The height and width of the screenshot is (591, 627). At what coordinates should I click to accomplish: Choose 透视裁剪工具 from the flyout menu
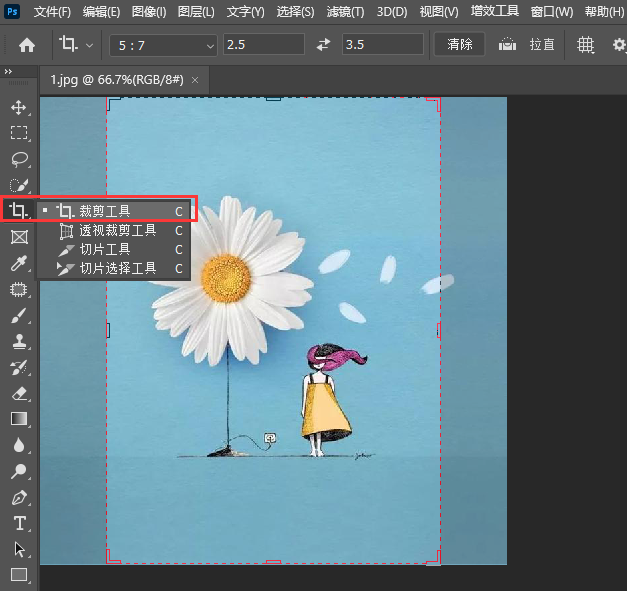[x=118, y=230]
